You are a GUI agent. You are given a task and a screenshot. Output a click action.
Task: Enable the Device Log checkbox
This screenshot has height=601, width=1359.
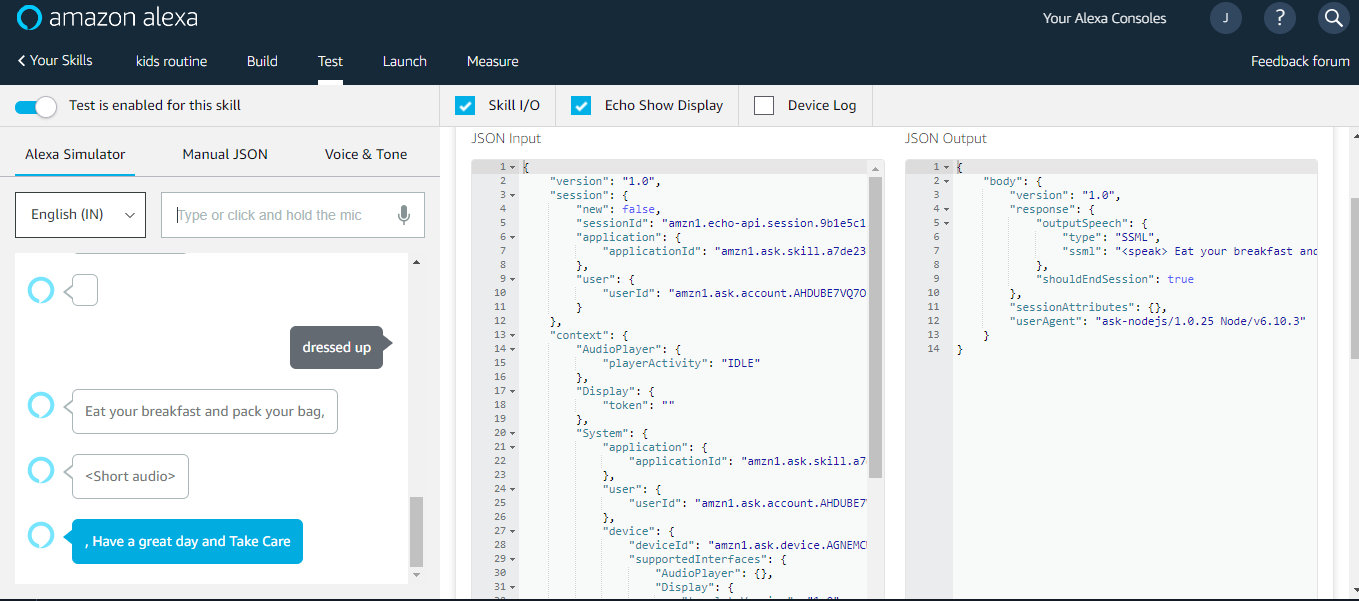764,105
